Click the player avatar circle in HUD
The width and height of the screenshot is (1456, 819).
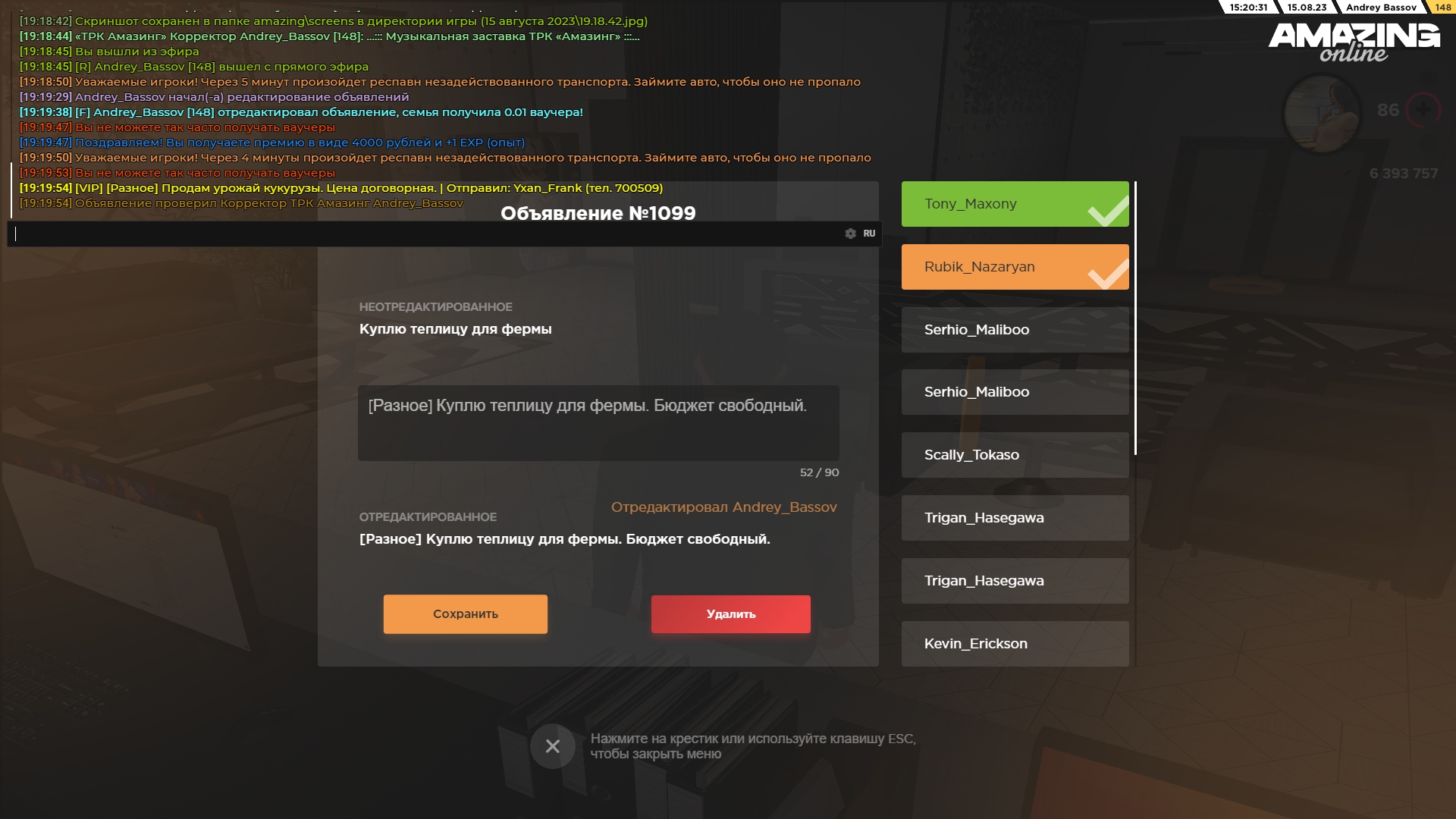pyautogui.click(x=1322, y=113)
